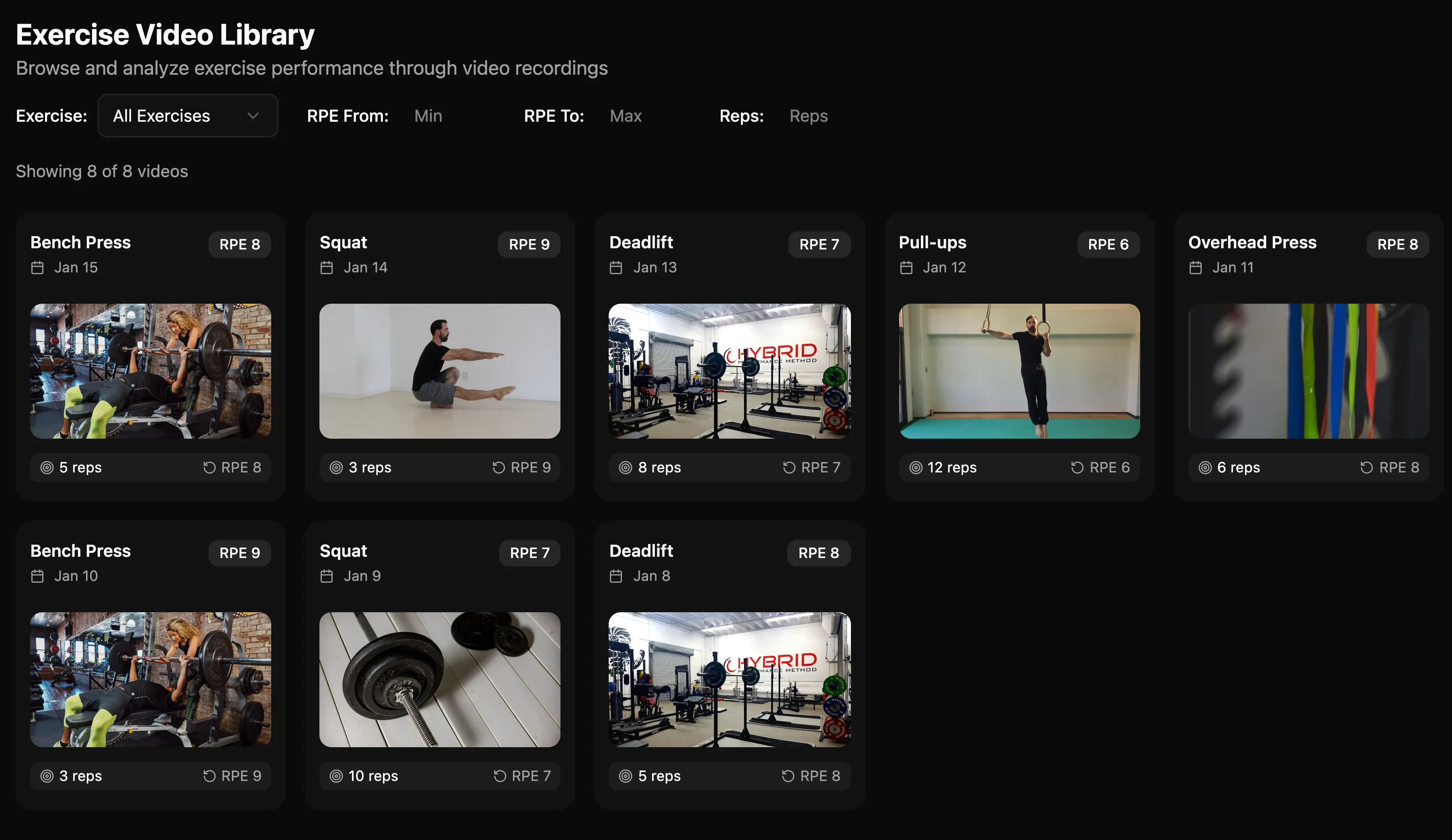Click target icon beside 10 reps
This screenshot has width=1452, height=840.
(336, 776)
